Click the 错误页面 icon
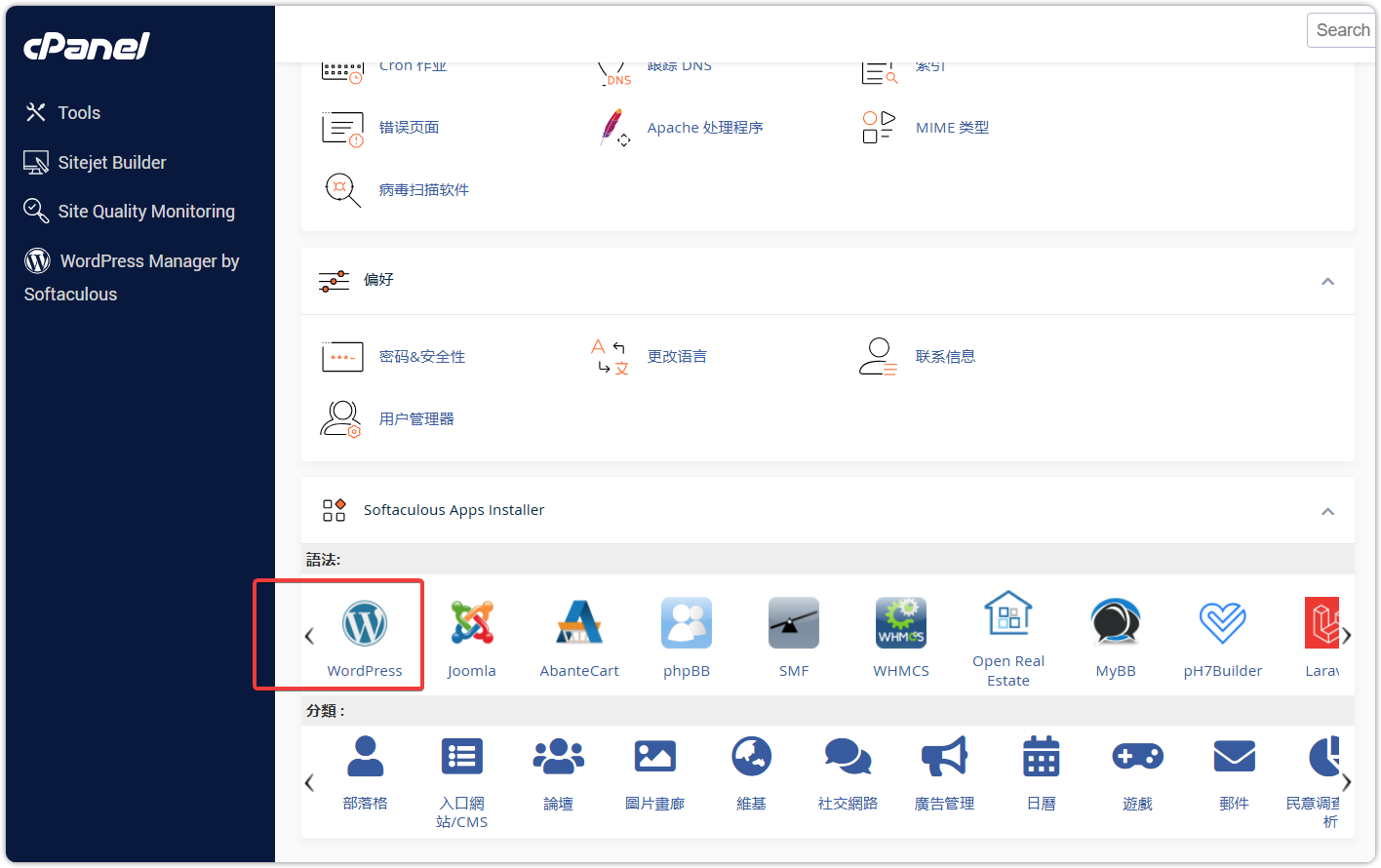The width and height of the screenshot is (1381, 868). point(342,129)
